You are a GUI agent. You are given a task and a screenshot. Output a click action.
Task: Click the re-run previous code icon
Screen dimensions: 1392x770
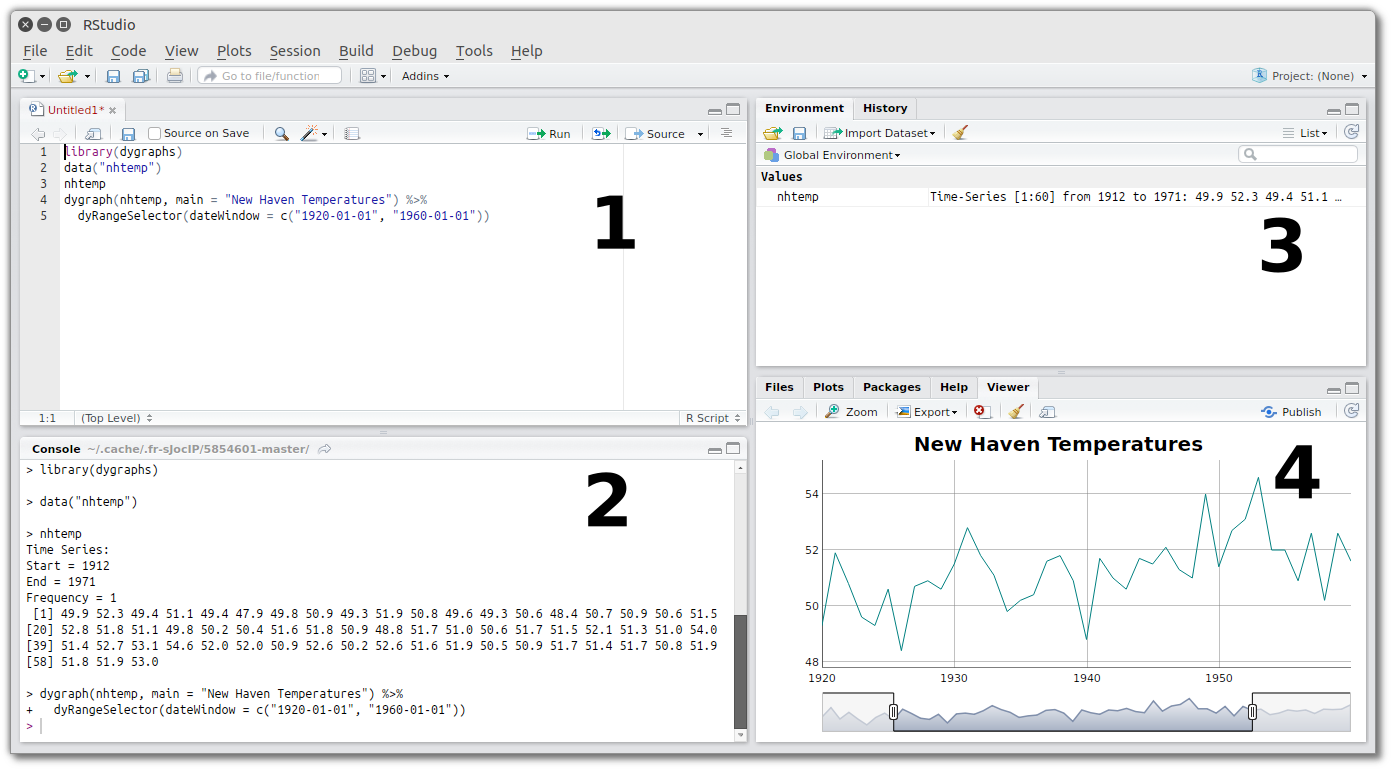(x=601, y=134)
